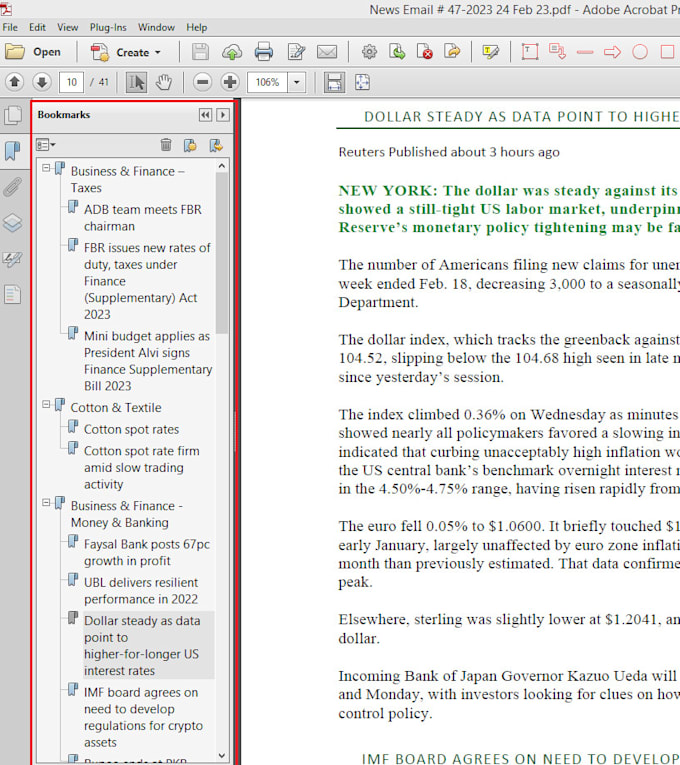The width and height of the screenshot is (680, 765).
Task: Click the Bookmarks panel right arrow button
Action: click(x=223, y=115)
